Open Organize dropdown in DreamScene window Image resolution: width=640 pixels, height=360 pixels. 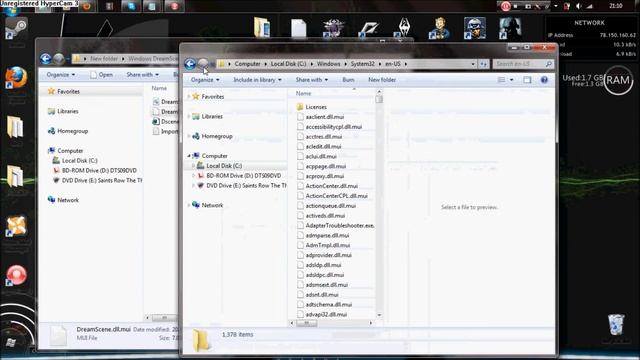(60, 75)
